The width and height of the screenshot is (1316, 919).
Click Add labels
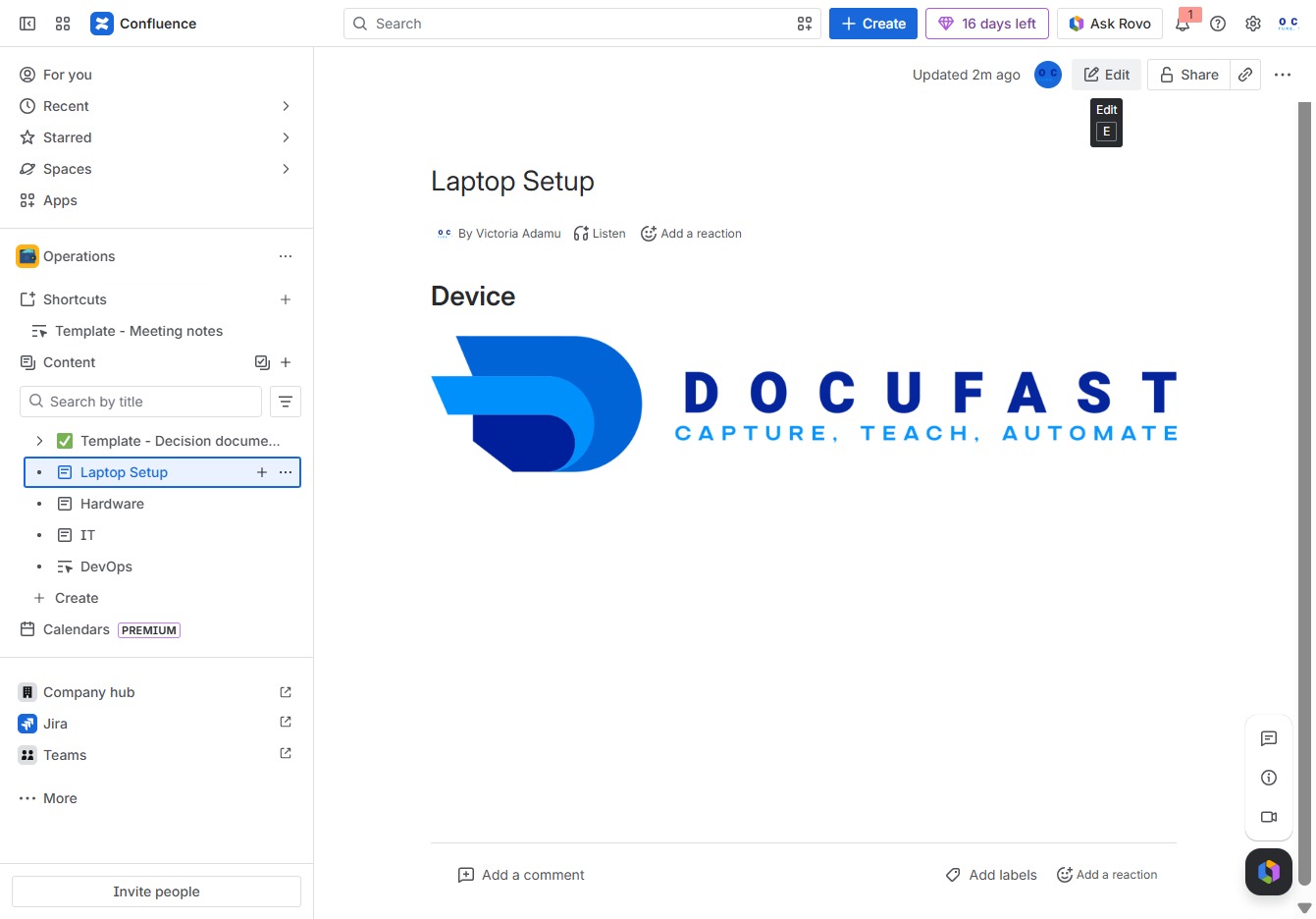(x=991, y=875)
